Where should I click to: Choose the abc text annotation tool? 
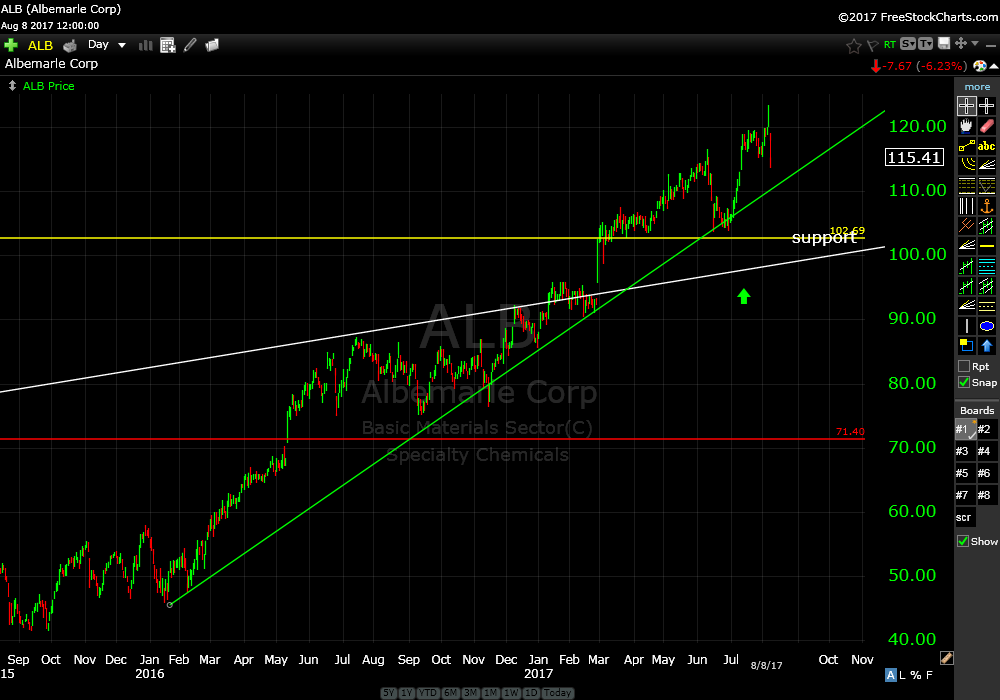(x=987, y=146)
